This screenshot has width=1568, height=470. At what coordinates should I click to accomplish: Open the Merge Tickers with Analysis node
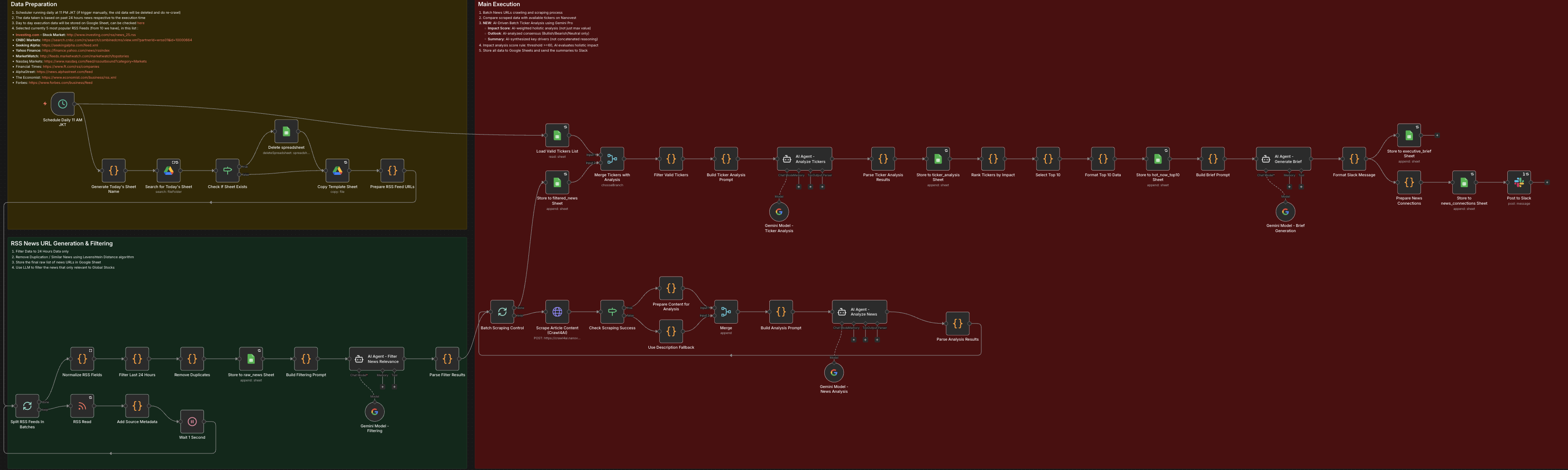(612, 159)
